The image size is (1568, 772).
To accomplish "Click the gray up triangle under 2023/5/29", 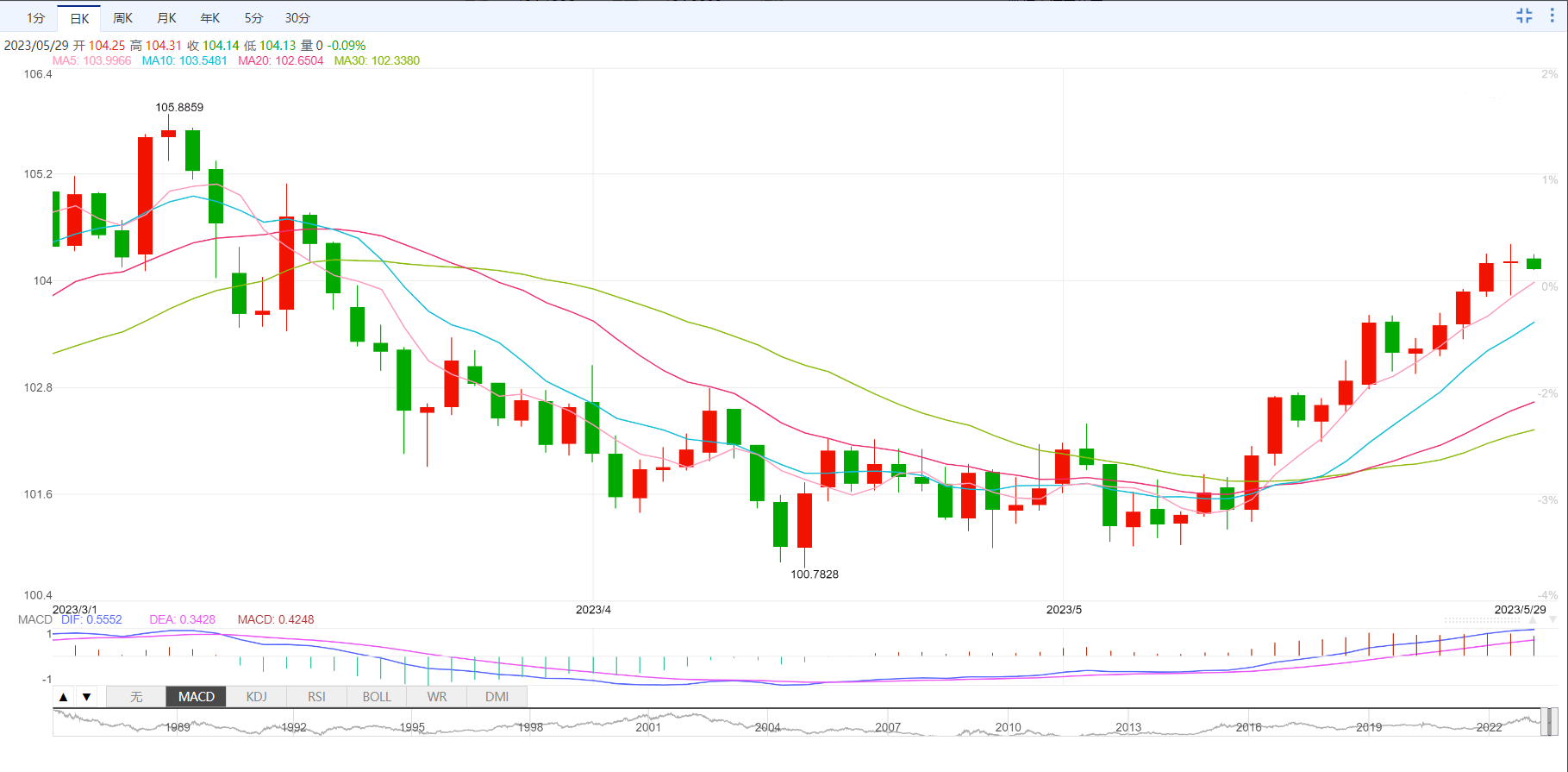I will [1533, 620].
